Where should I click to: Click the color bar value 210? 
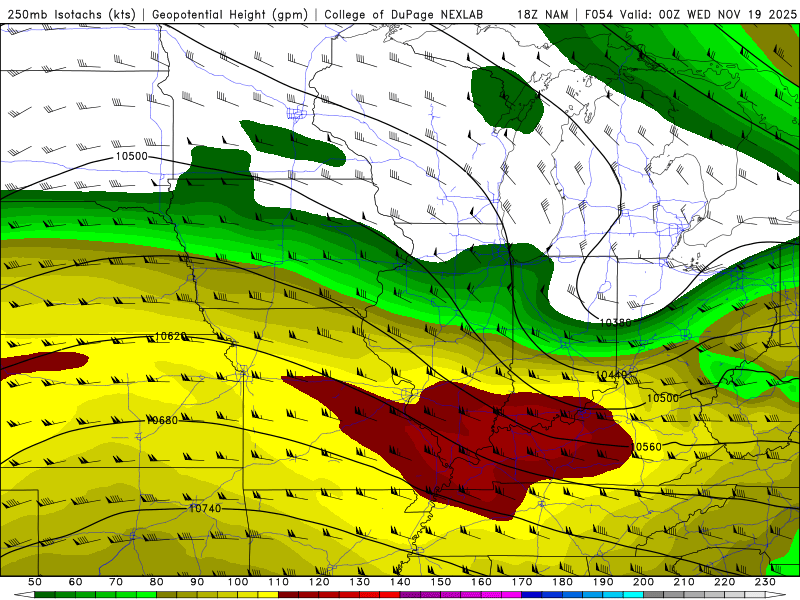(x=684, y=582)
